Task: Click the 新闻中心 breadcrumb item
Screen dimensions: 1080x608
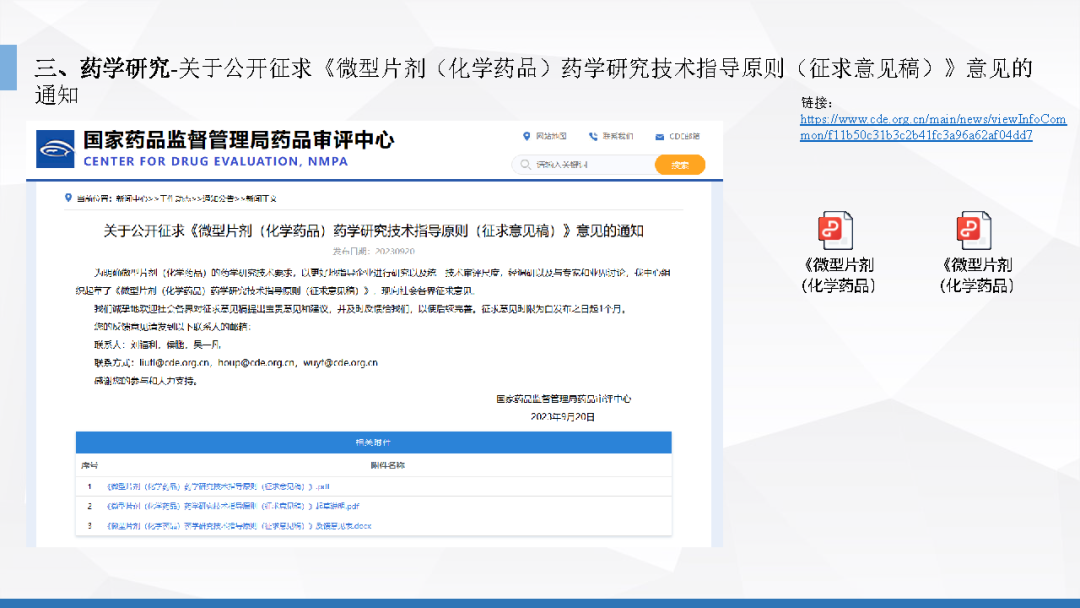Action: (130, 198)
